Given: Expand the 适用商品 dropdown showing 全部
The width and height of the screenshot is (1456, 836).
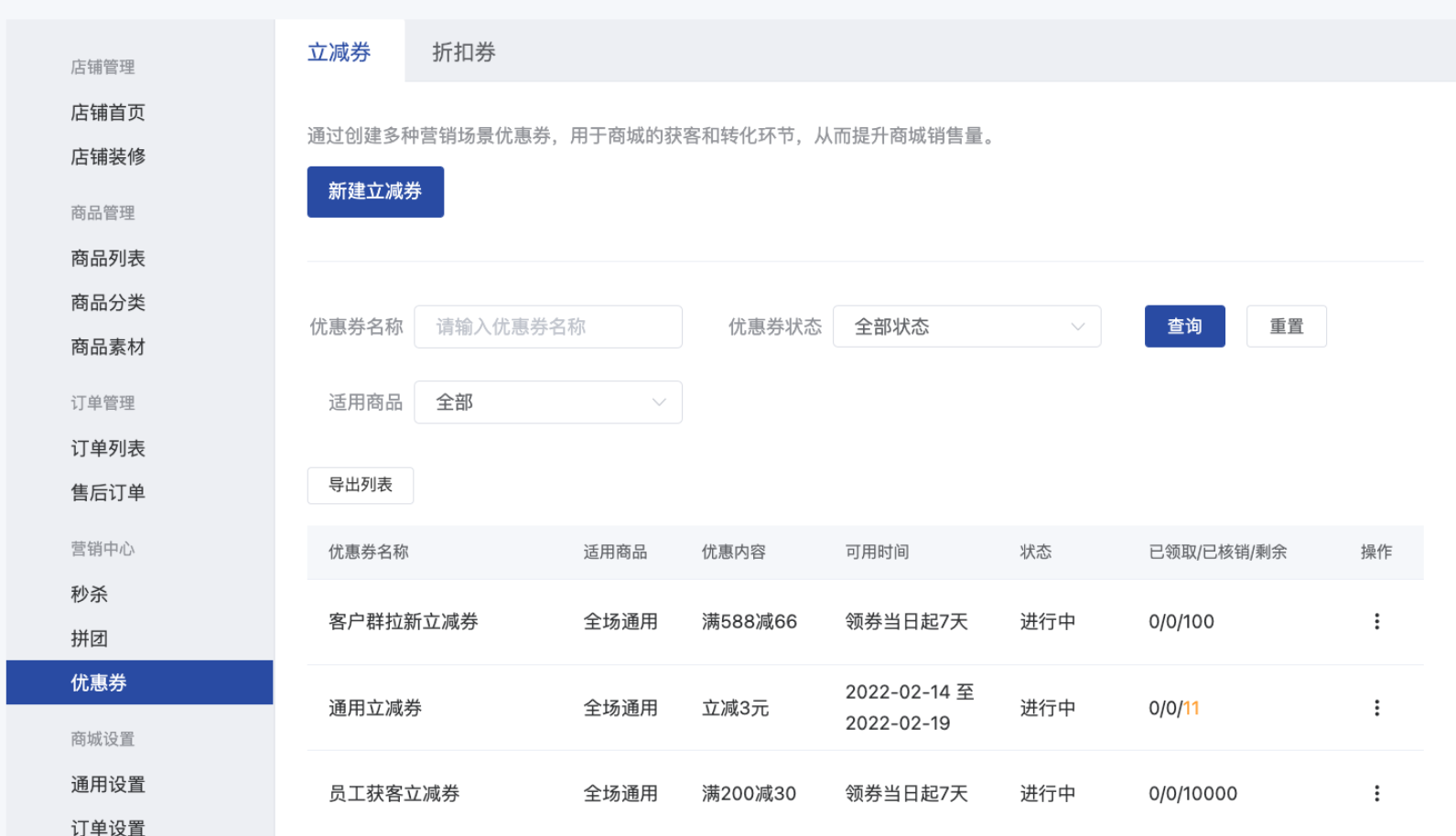Looking at the screenshot, I should point(548,402).
